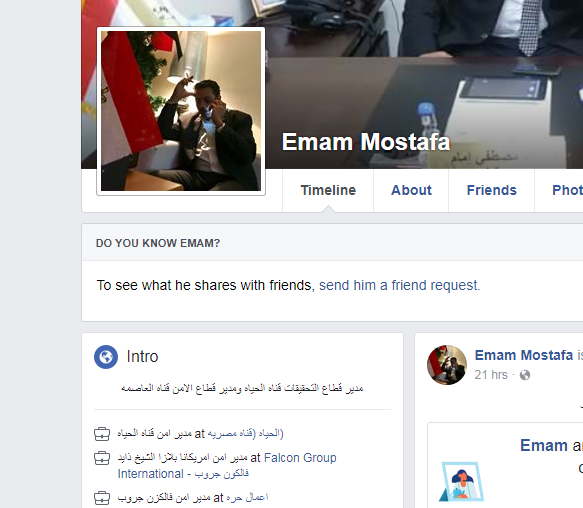Image resolution: width=583 pixels, height=508 pixels.
Task: Click 'send him a friend request' link
Action: [400, 285]
